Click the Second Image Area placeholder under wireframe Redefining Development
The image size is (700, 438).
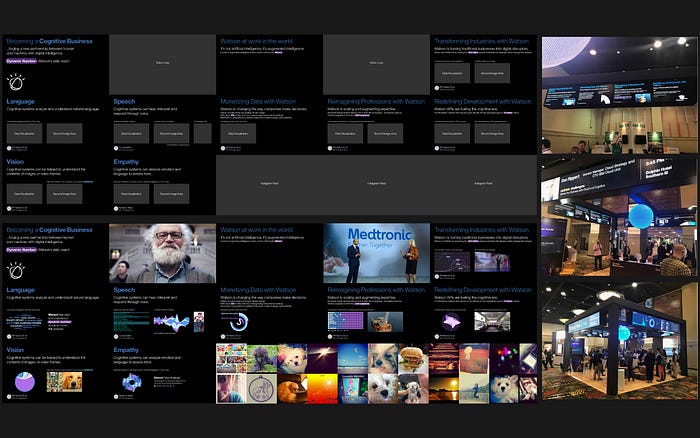492,133
